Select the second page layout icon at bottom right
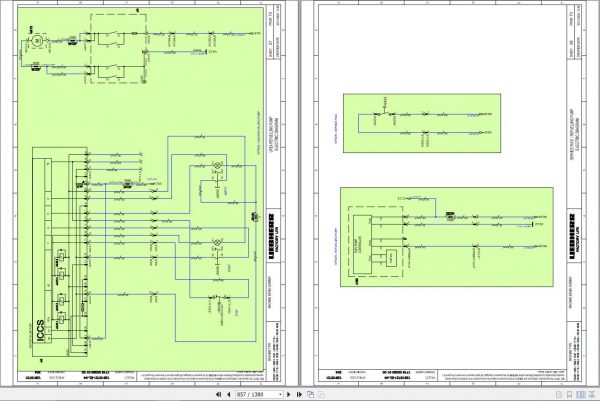This screenshot has height=401, width=600. click(569, 394)
